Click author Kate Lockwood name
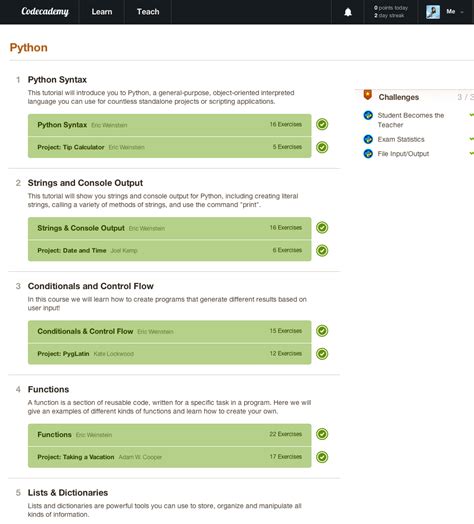 [x=114, y=354]
